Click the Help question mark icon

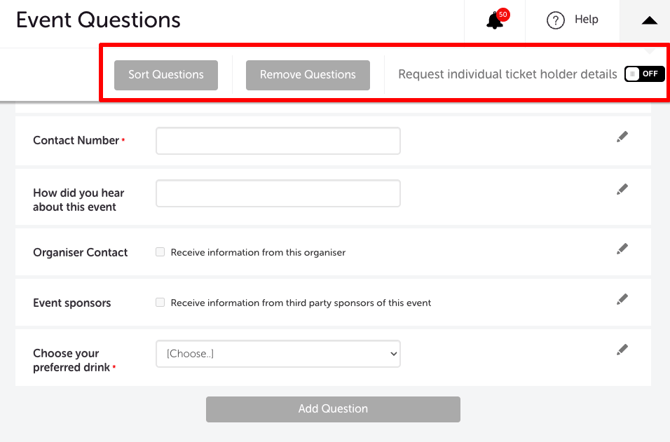[x=555, y=20]
